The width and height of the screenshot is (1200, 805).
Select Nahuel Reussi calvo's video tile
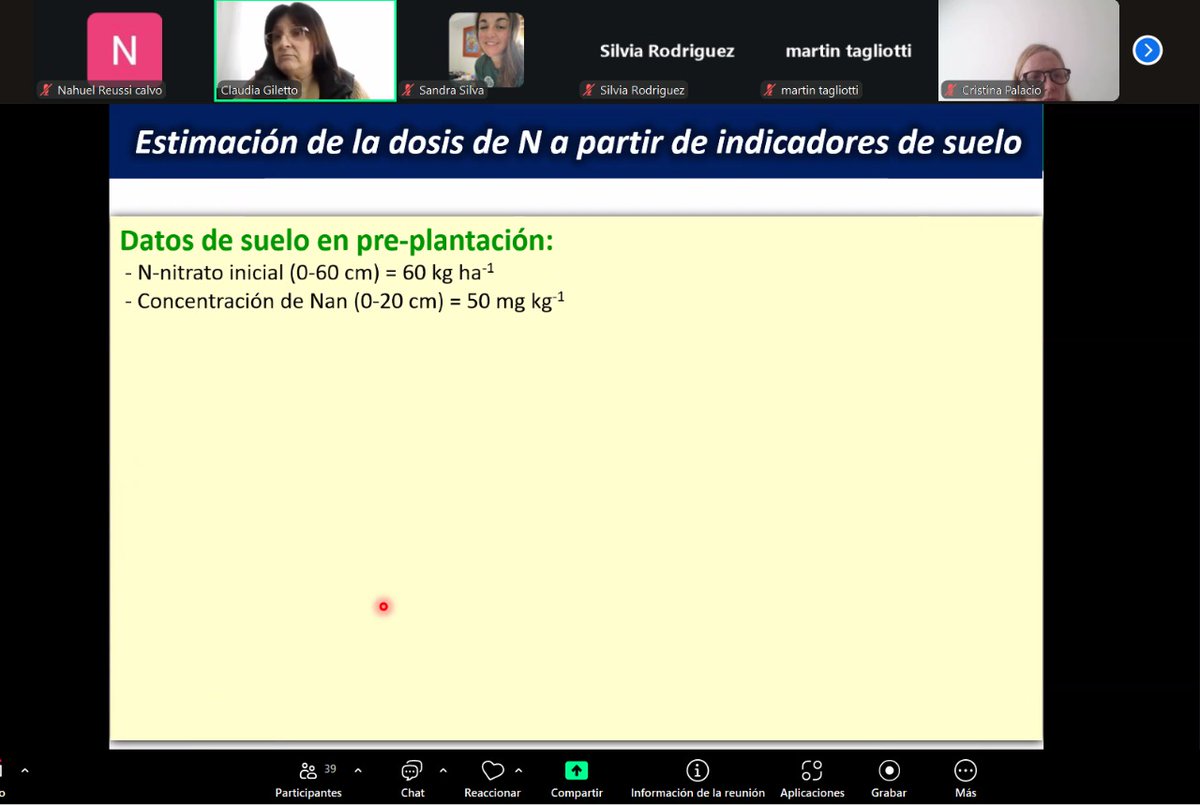[124, 50]
